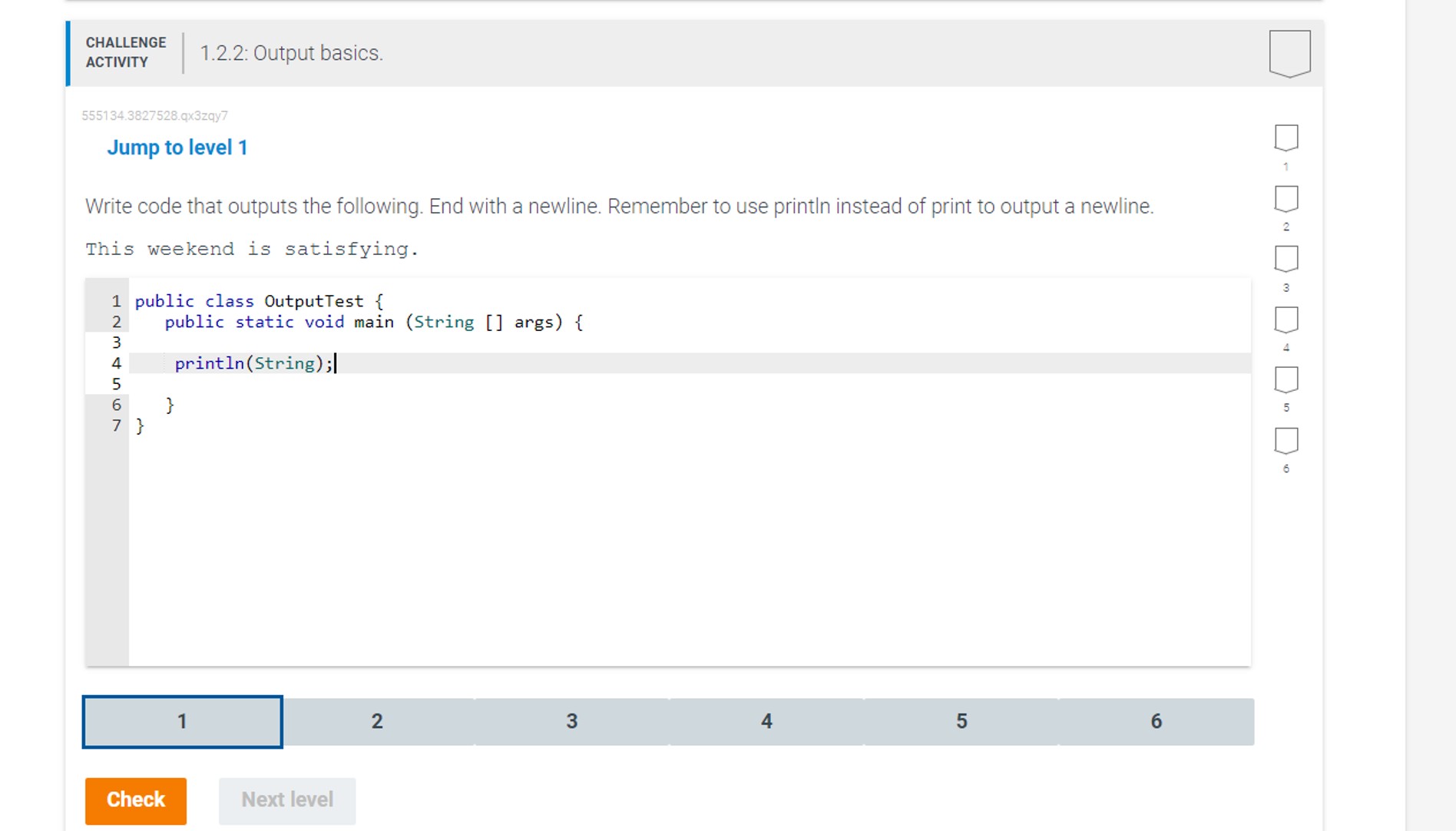Select the level 6 progress shield
The width and height of the screenshot is (1456, 831).
pyautogui.click(x=1285, y=440)
